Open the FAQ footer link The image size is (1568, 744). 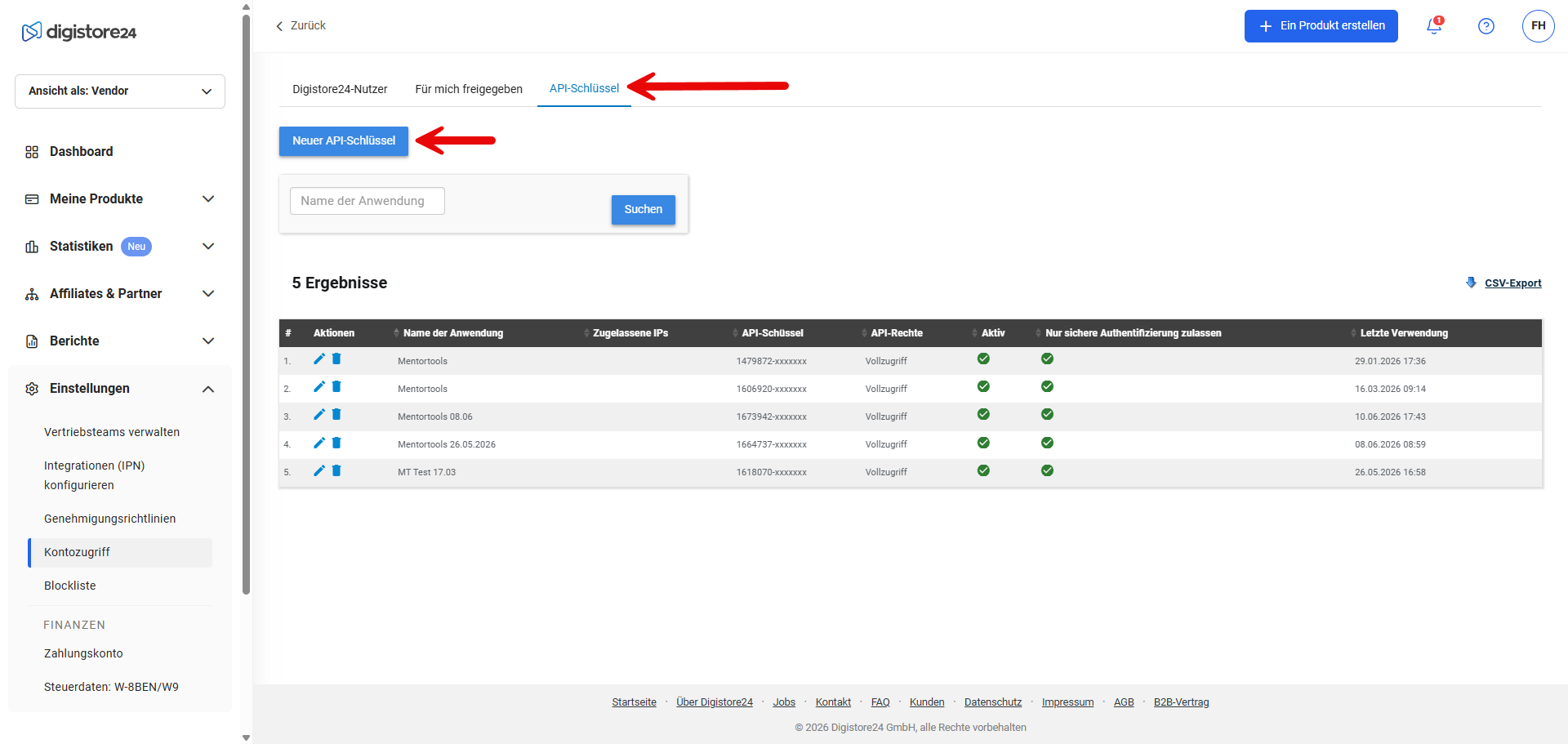click(x=880, y=702)
